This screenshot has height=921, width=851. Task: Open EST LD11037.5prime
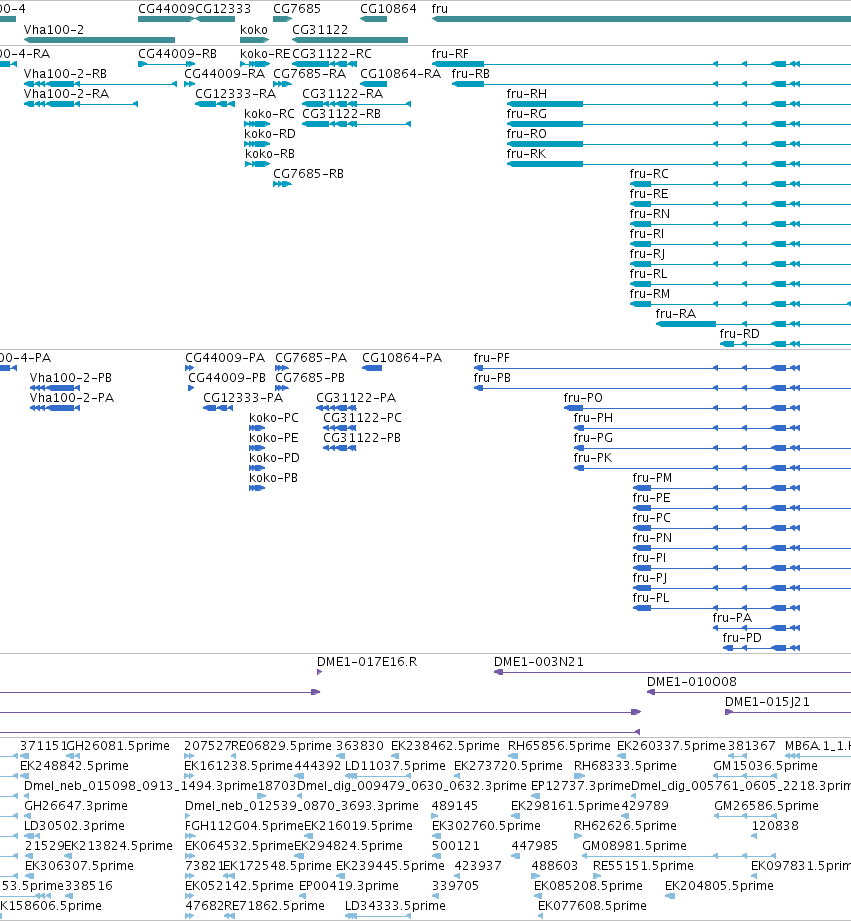point(395,766)
